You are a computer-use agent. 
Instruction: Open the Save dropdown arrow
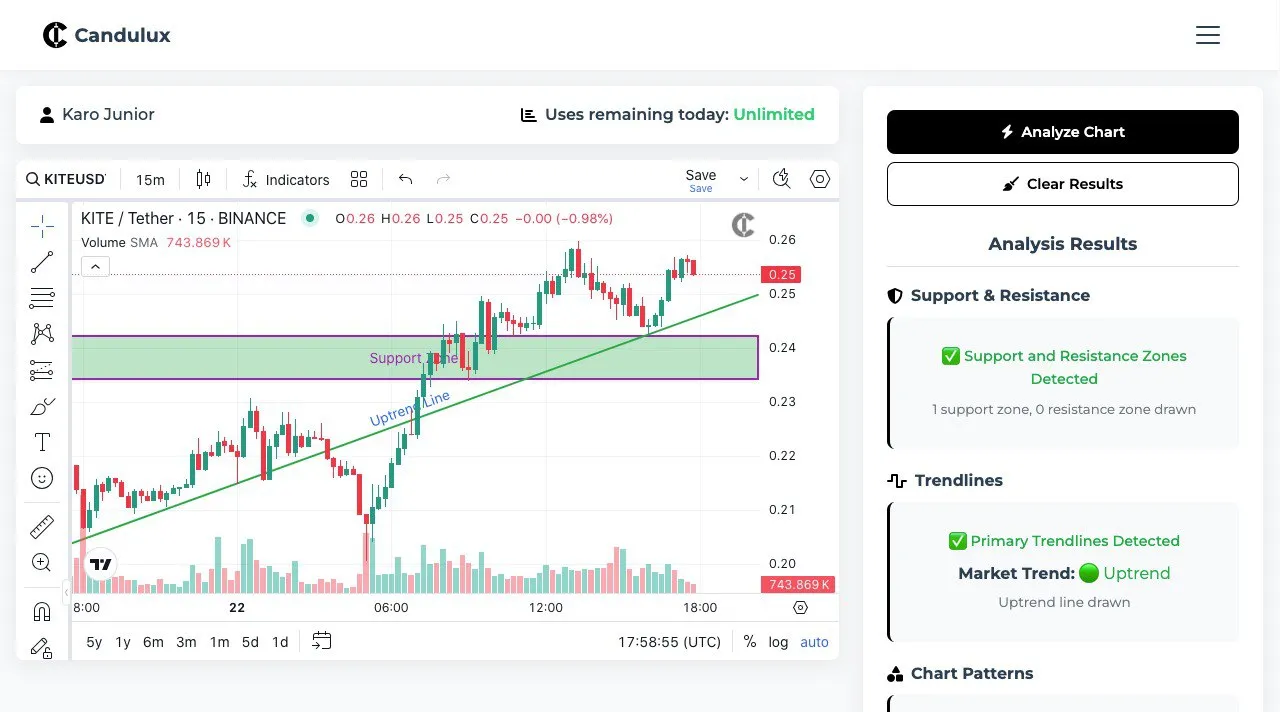tap(744, 179)
